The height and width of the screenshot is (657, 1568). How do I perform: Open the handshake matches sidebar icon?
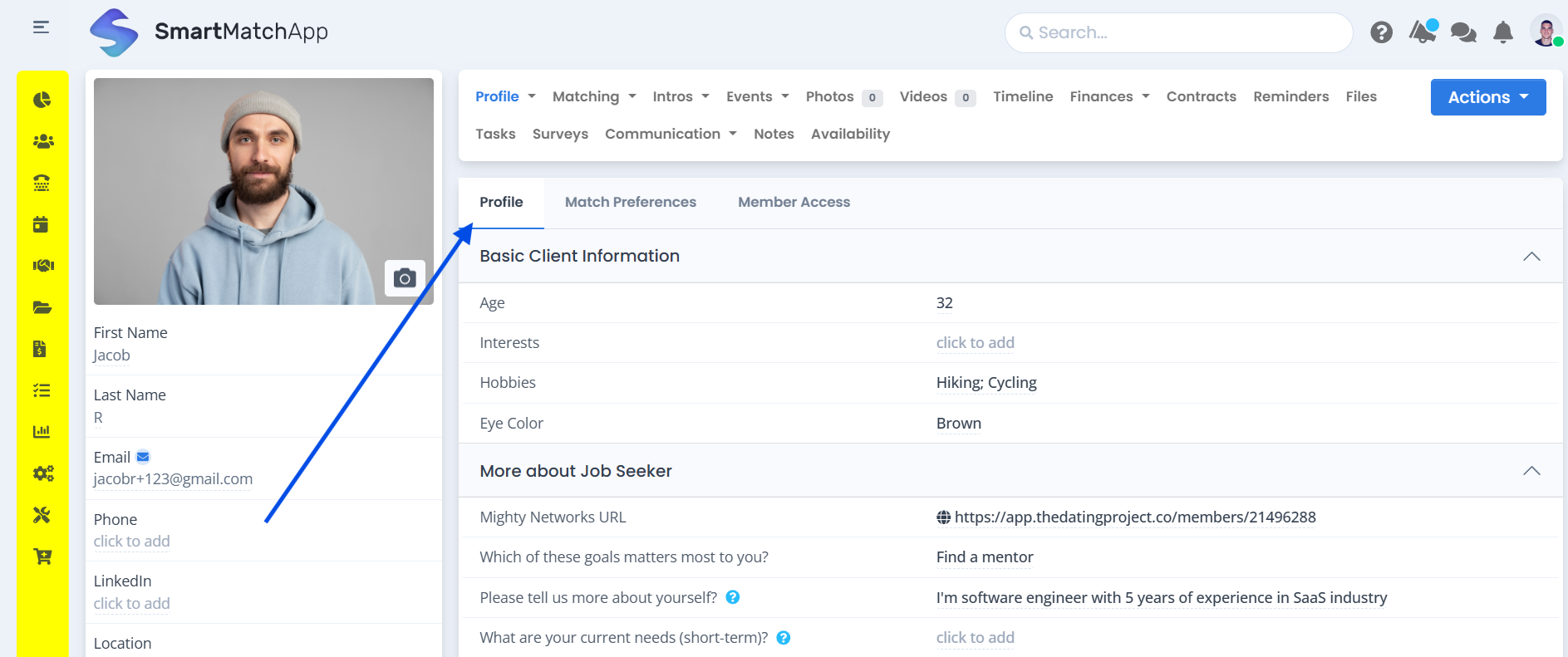coord(42,266)
